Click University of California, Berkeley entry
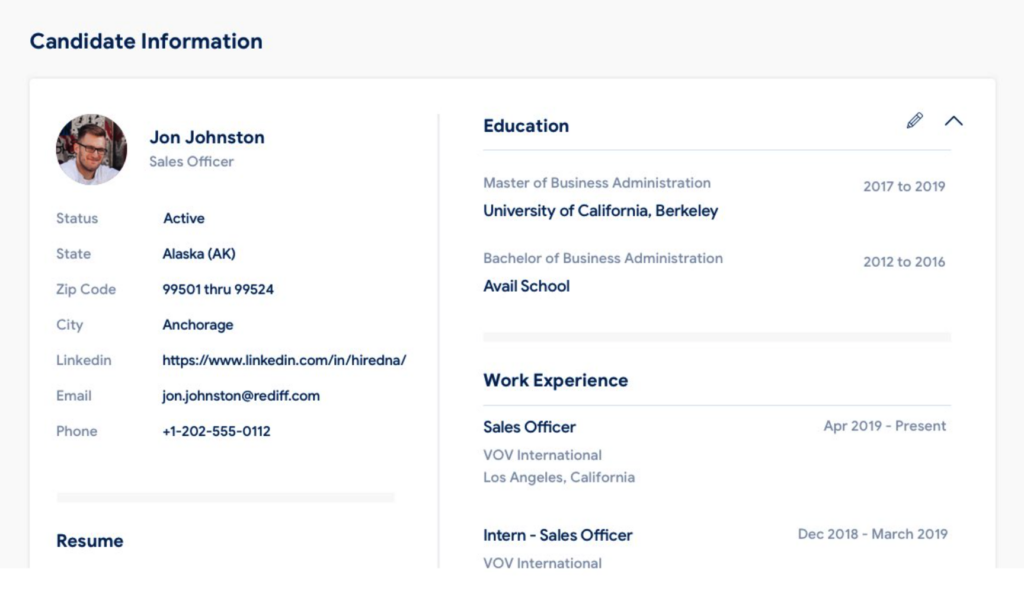This screenshot has height=600, width=1024. 600,211
